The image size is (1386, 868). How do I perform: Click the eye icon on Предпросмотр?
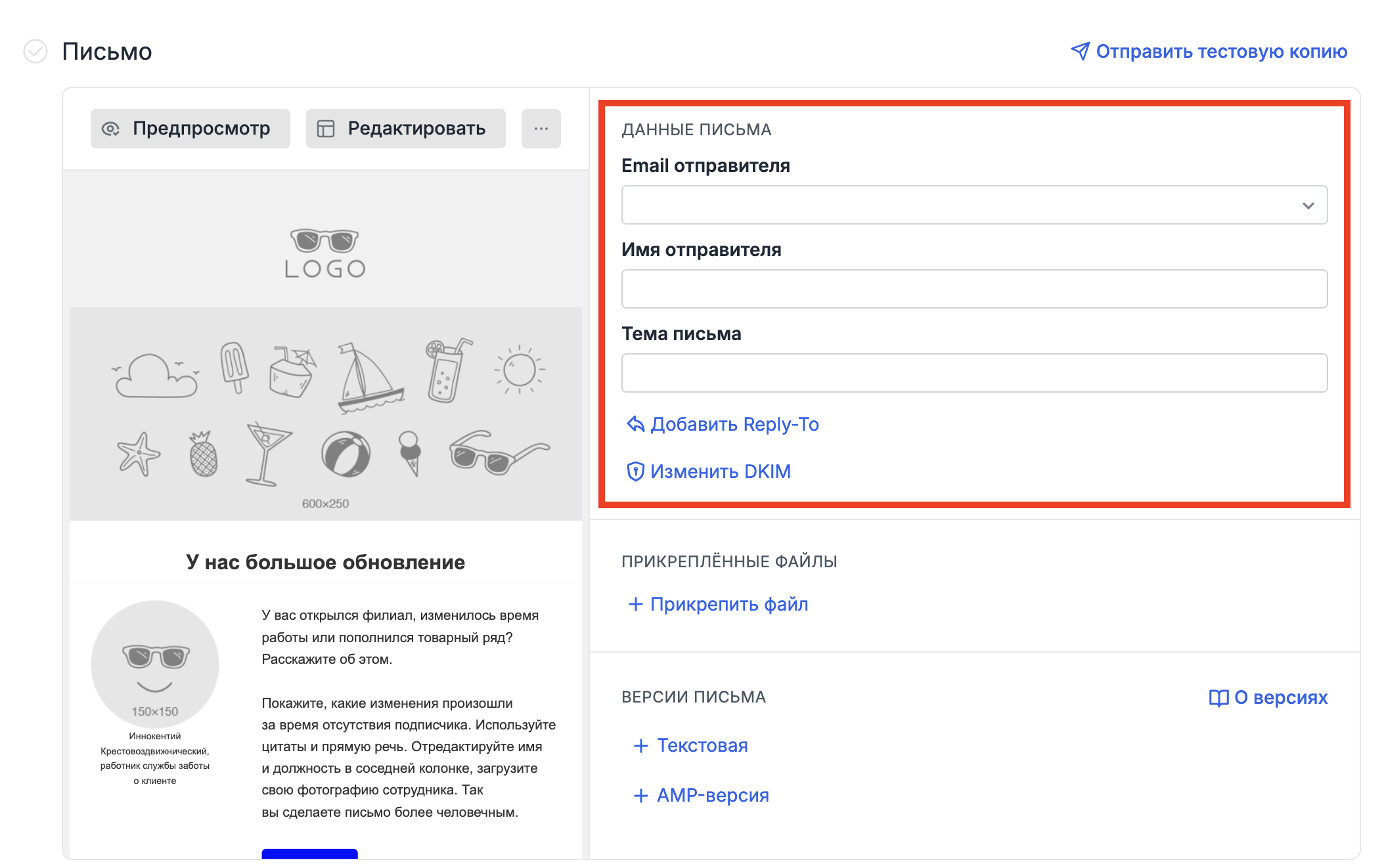(110, 129)
